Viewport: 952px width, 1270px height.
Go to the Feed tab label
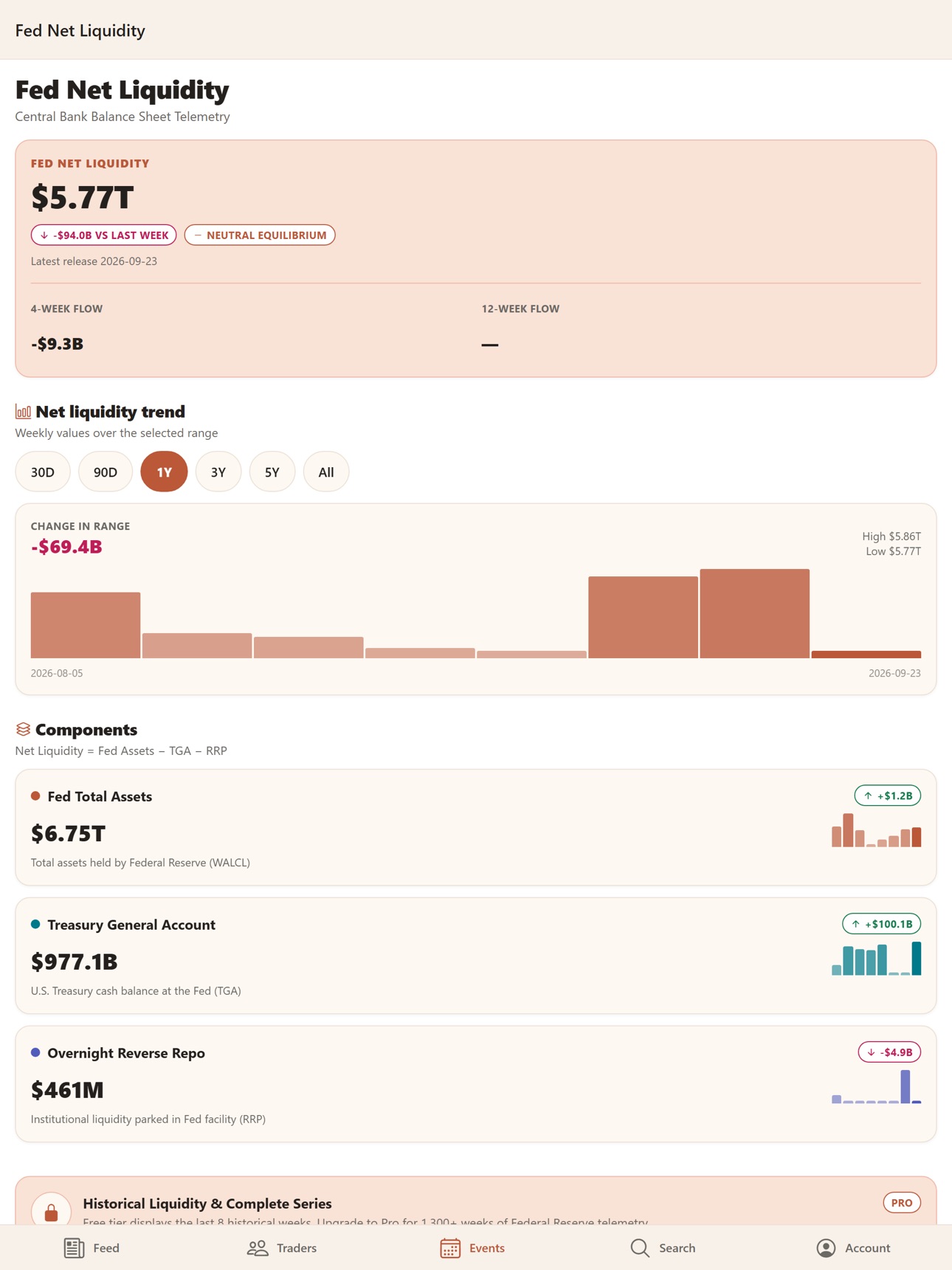(106, 1248)
